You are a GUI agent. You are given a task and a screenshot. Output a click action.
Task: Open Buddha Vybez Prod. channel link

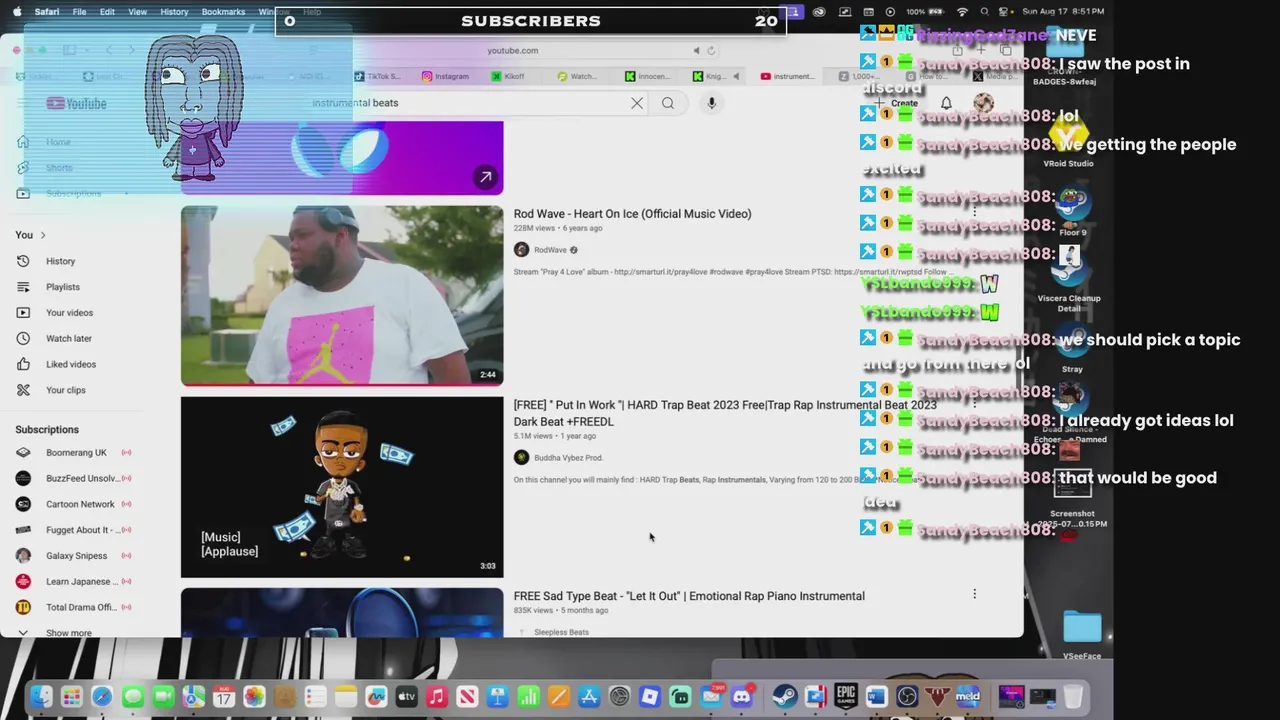click(x=568, y=458)
